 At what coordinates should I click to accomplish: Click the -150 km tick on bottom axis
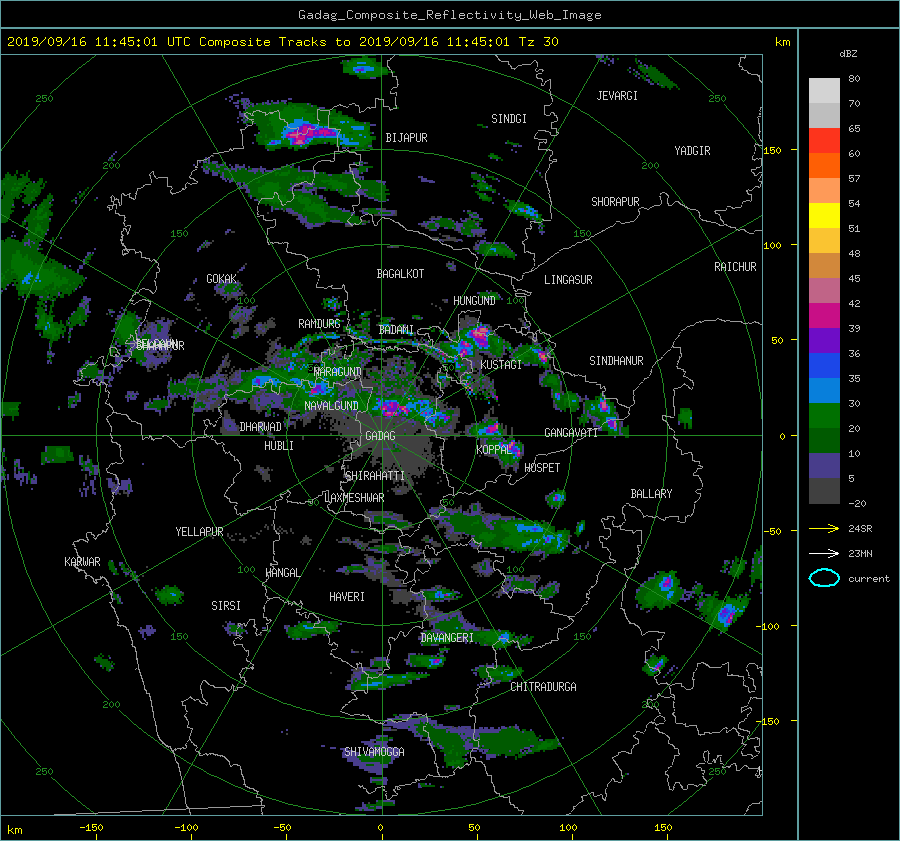pos(91,828)
